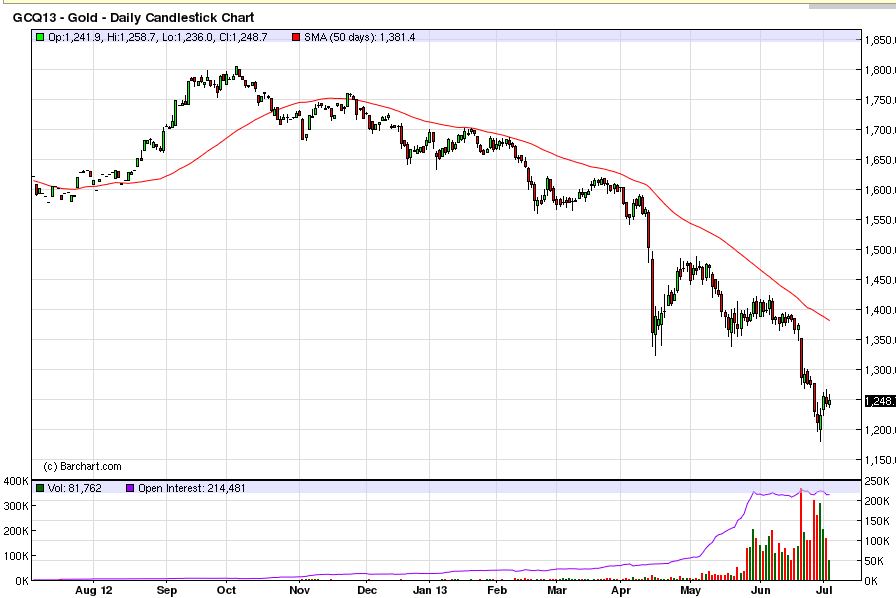Click the 400K volume label on the left axis
This screenshot has width=896, height=598.
(14, 482)
